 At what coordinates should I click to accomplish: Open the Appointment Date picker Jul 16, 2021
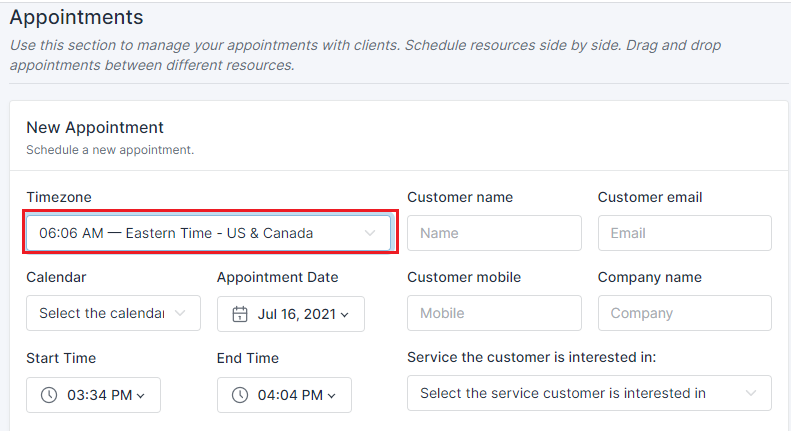pos(291,314)
